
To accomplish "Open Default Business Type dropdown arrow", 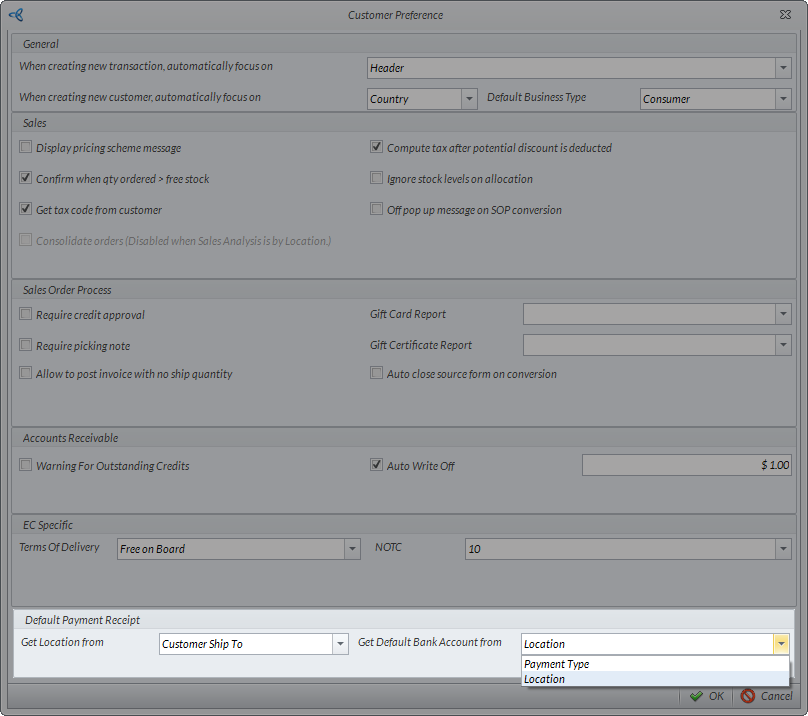I will (782, 99).
